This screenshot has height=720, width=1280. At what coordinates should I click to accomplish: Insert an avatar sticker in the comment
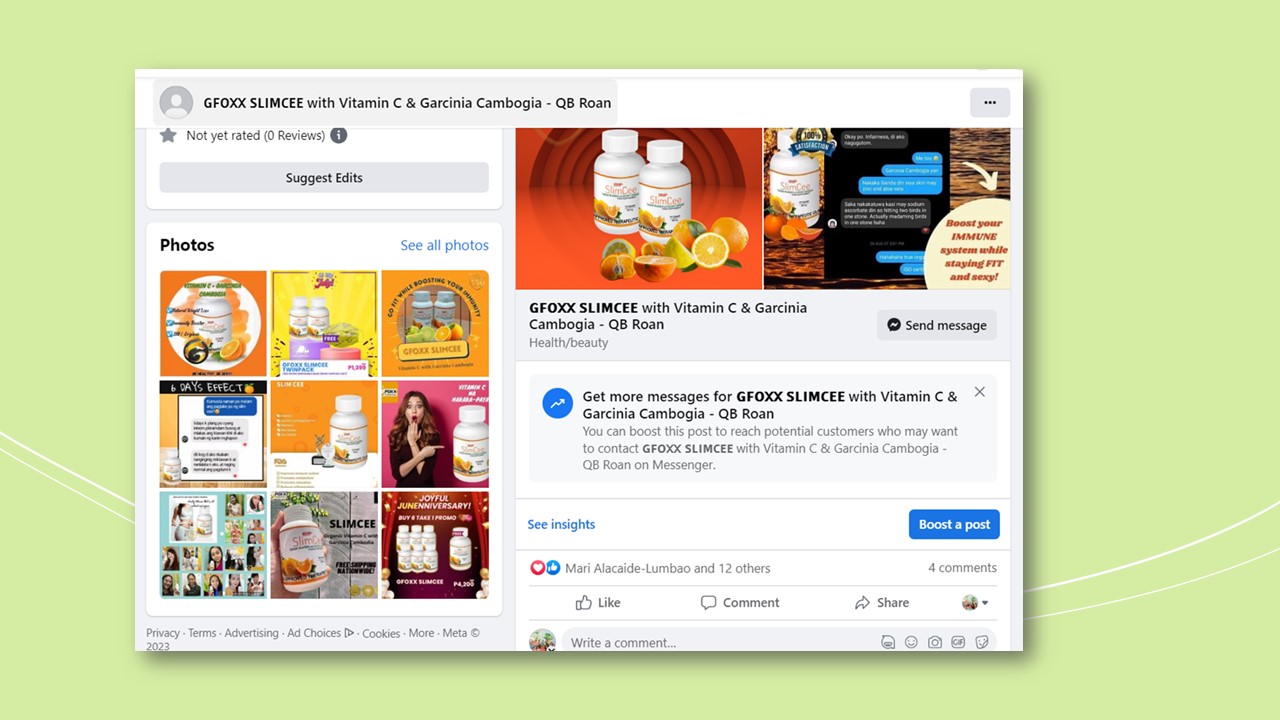pyautogui.click(x=888, y=643)
